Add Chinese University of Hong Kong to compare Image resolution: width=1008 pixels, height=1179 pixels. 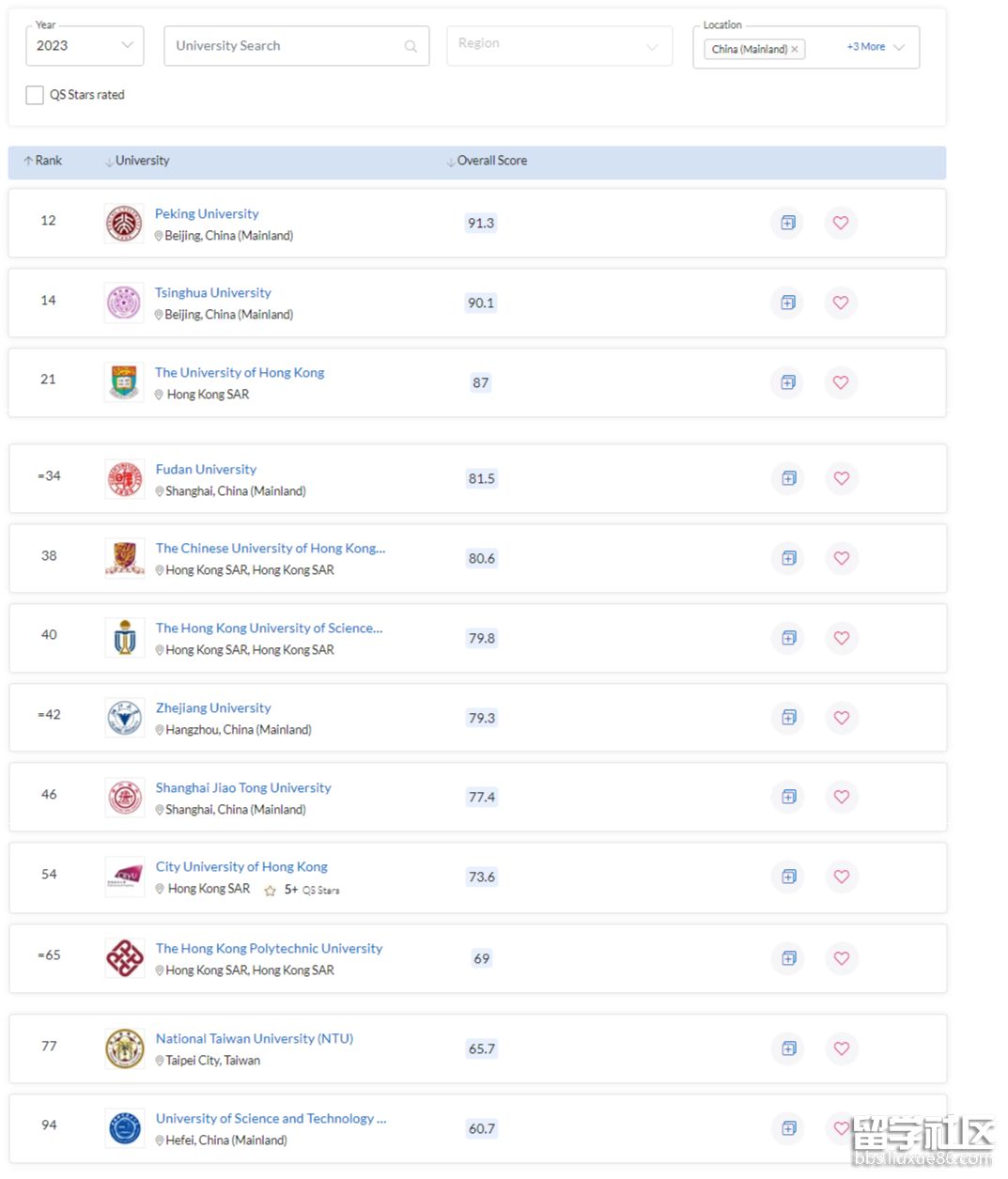click(x=789, y=558)
